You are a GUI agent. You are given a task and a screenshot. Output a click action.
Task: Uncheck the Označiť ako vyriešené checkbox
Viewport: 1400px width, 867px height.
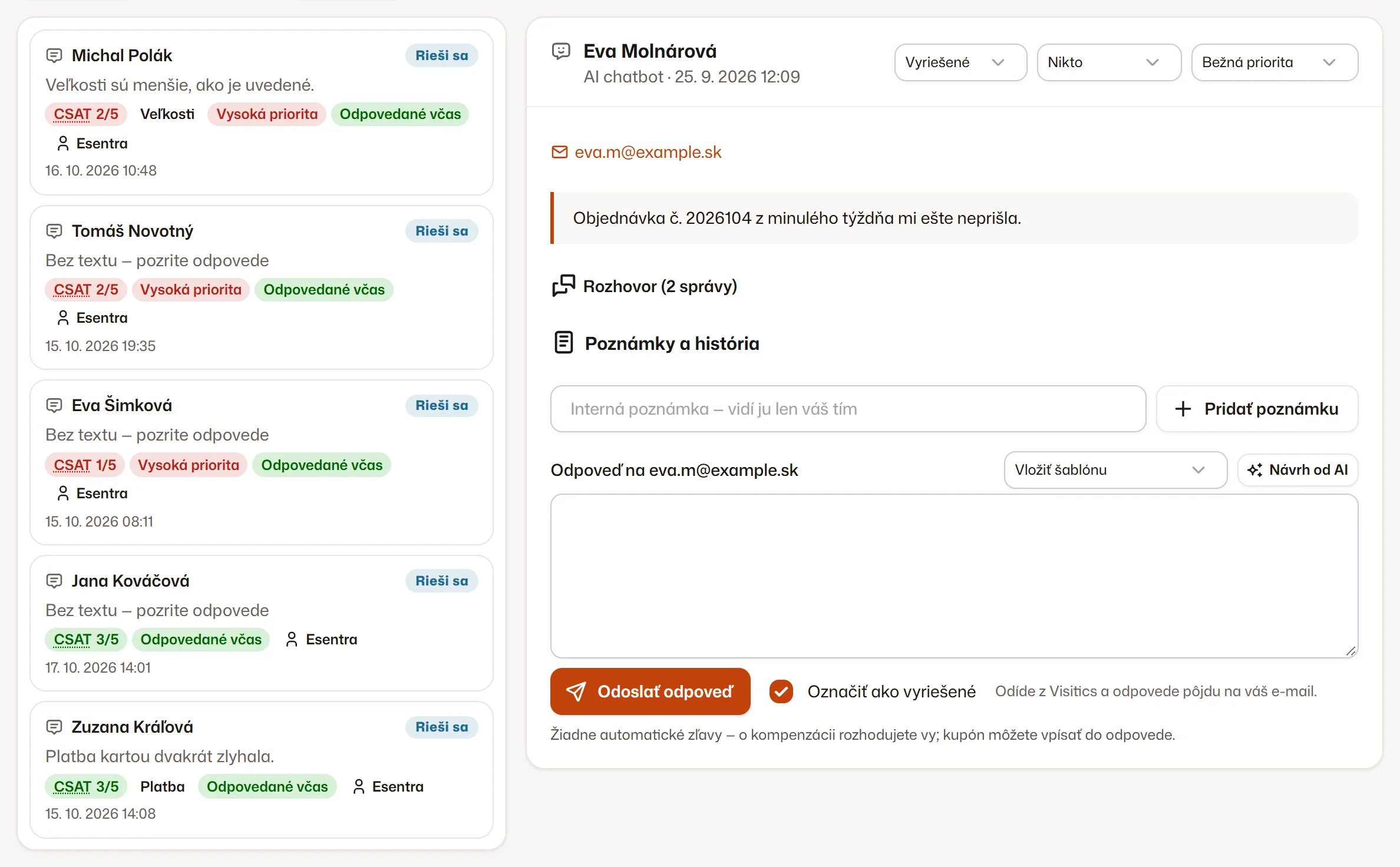pos(781,691)
